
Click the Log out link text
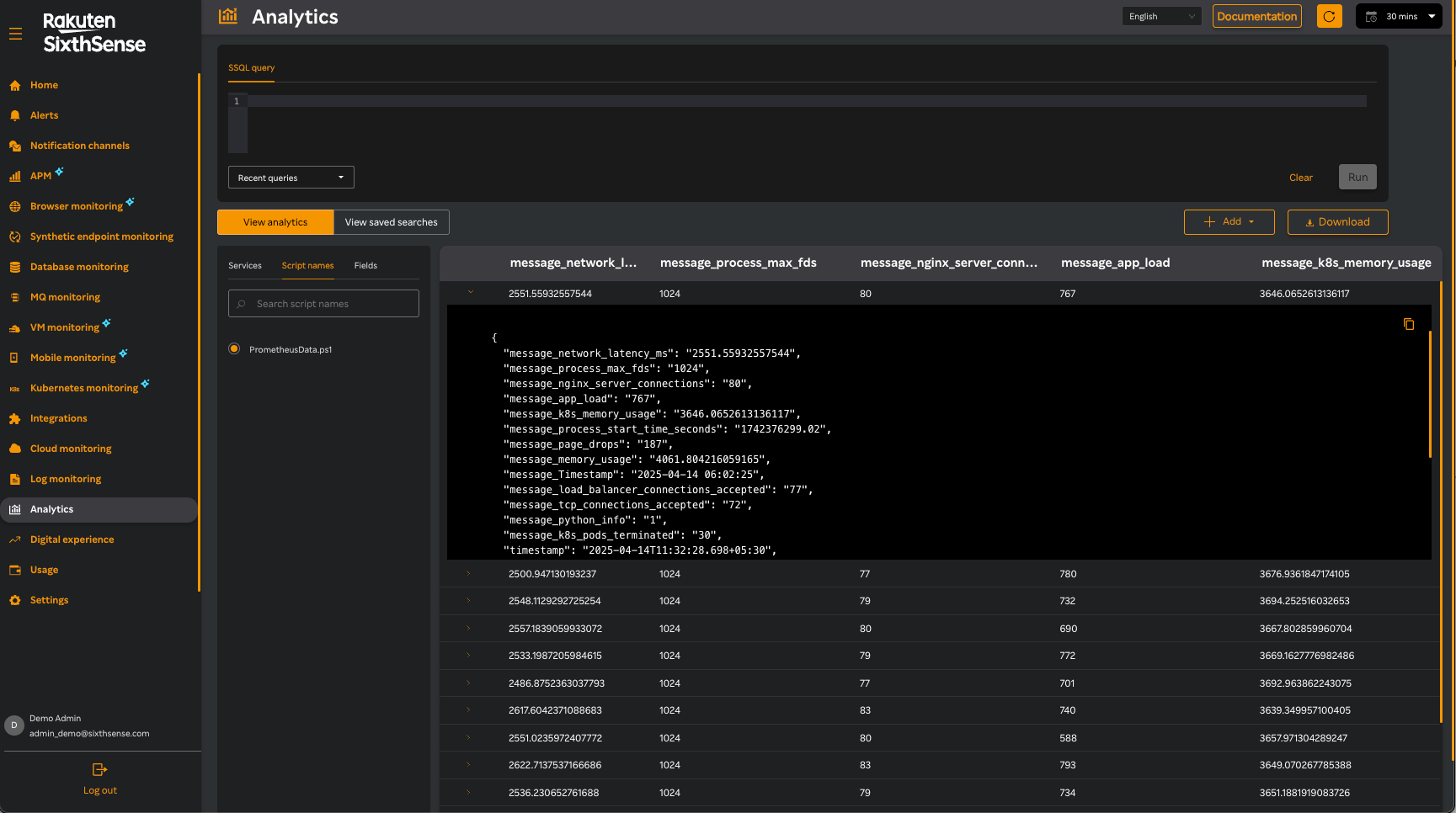click(x=100, y=790)
